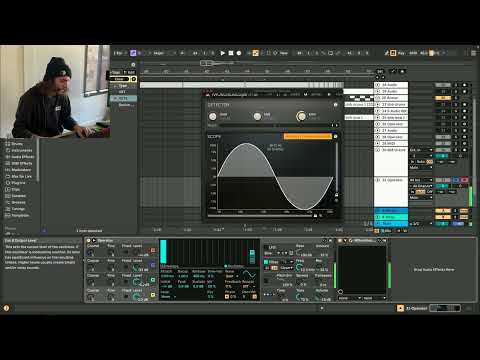Select the 28 Operator track header
This screenshot has width=480, height=360.
pos(391,137)
